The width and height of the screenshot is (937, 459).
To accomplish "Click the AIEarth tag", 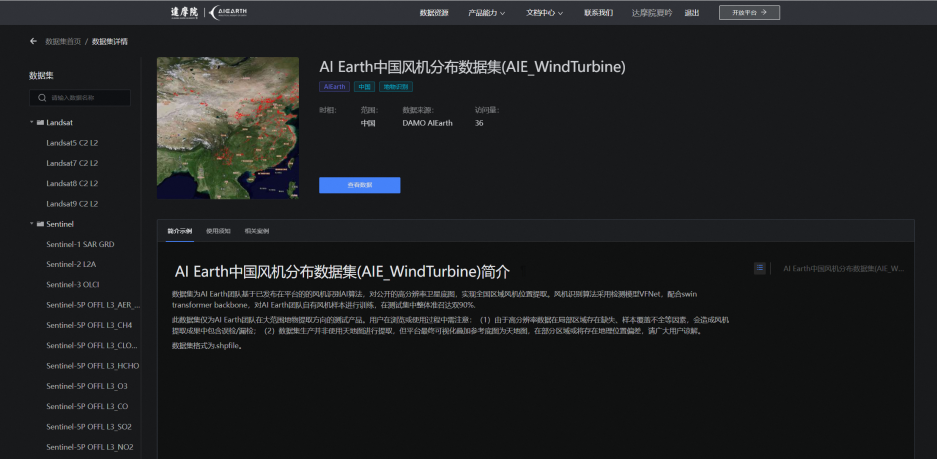I will pos(334,87).
